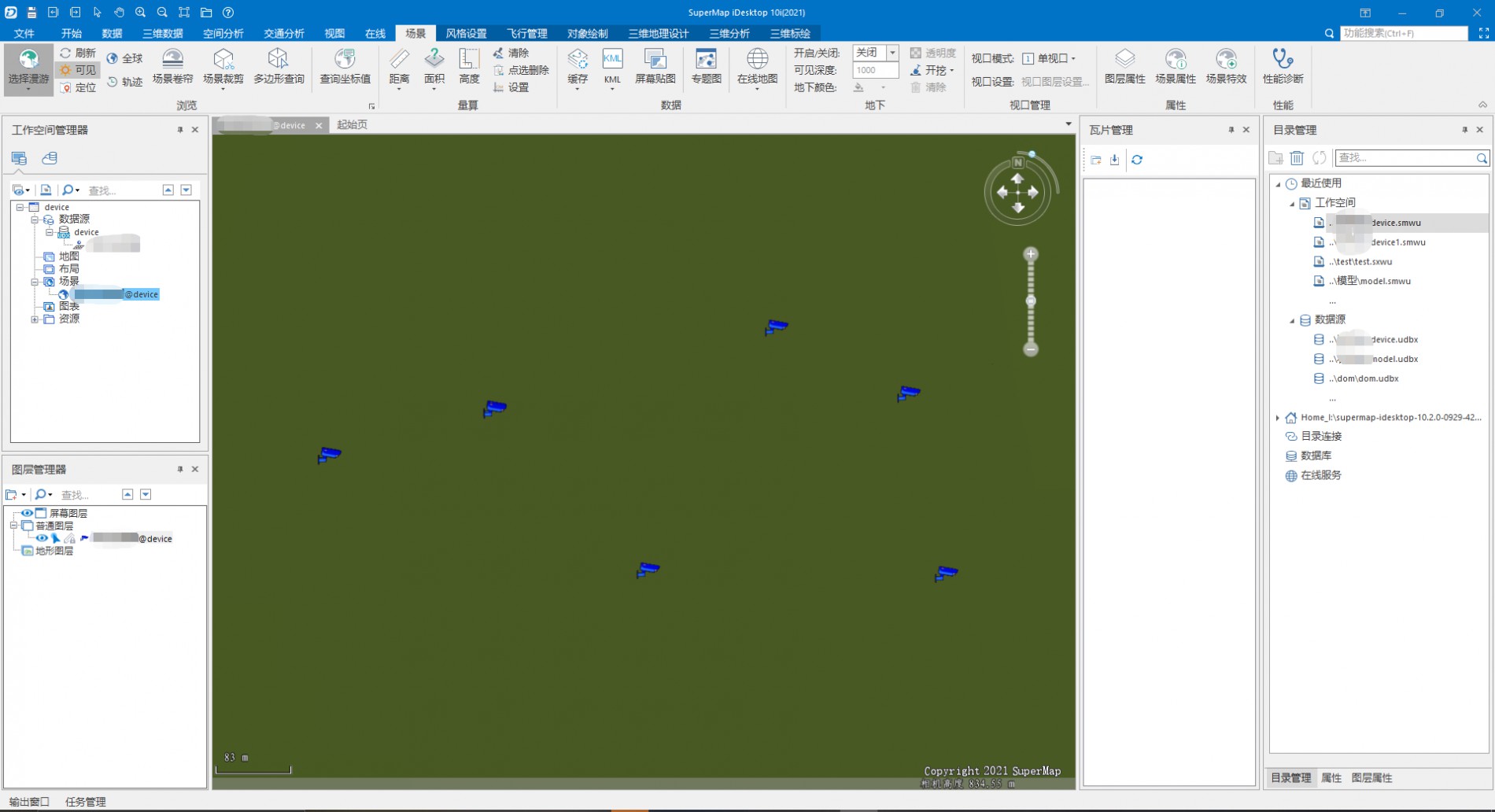Toggle visibility of 屏幕图层 layer
Viewport: 1495px width, 812px height.
coord(27,513)
